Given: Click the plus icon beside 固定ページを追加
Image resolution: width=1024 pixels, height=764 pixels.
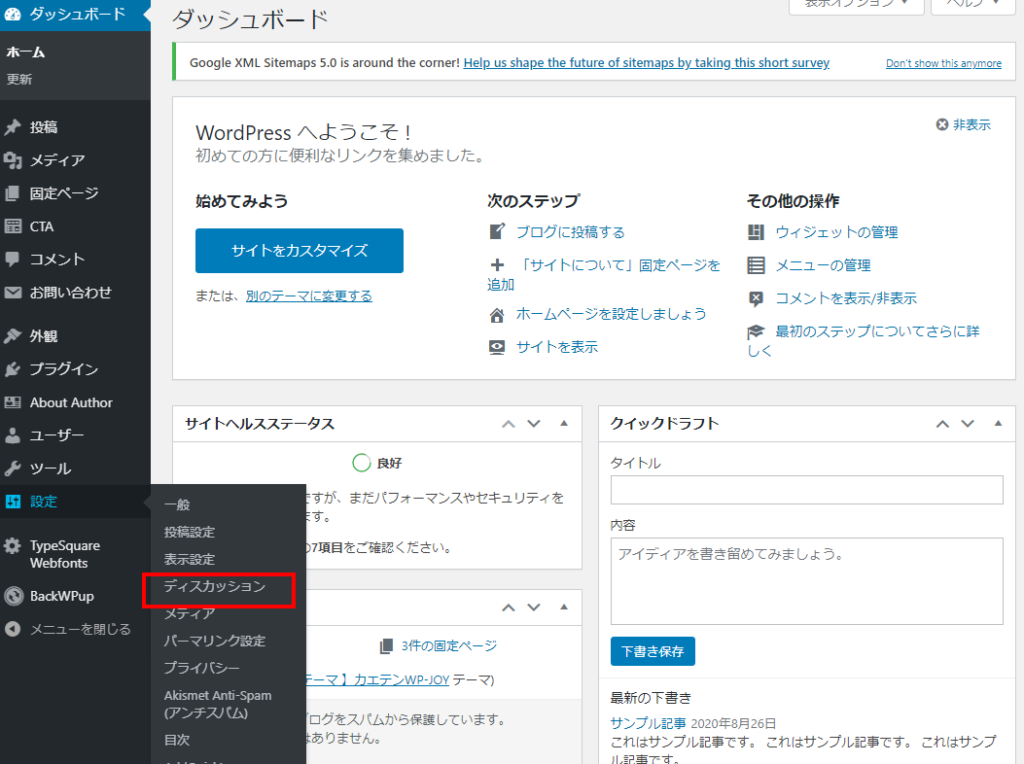Looking at the screenshot, I should click(497, 265).
